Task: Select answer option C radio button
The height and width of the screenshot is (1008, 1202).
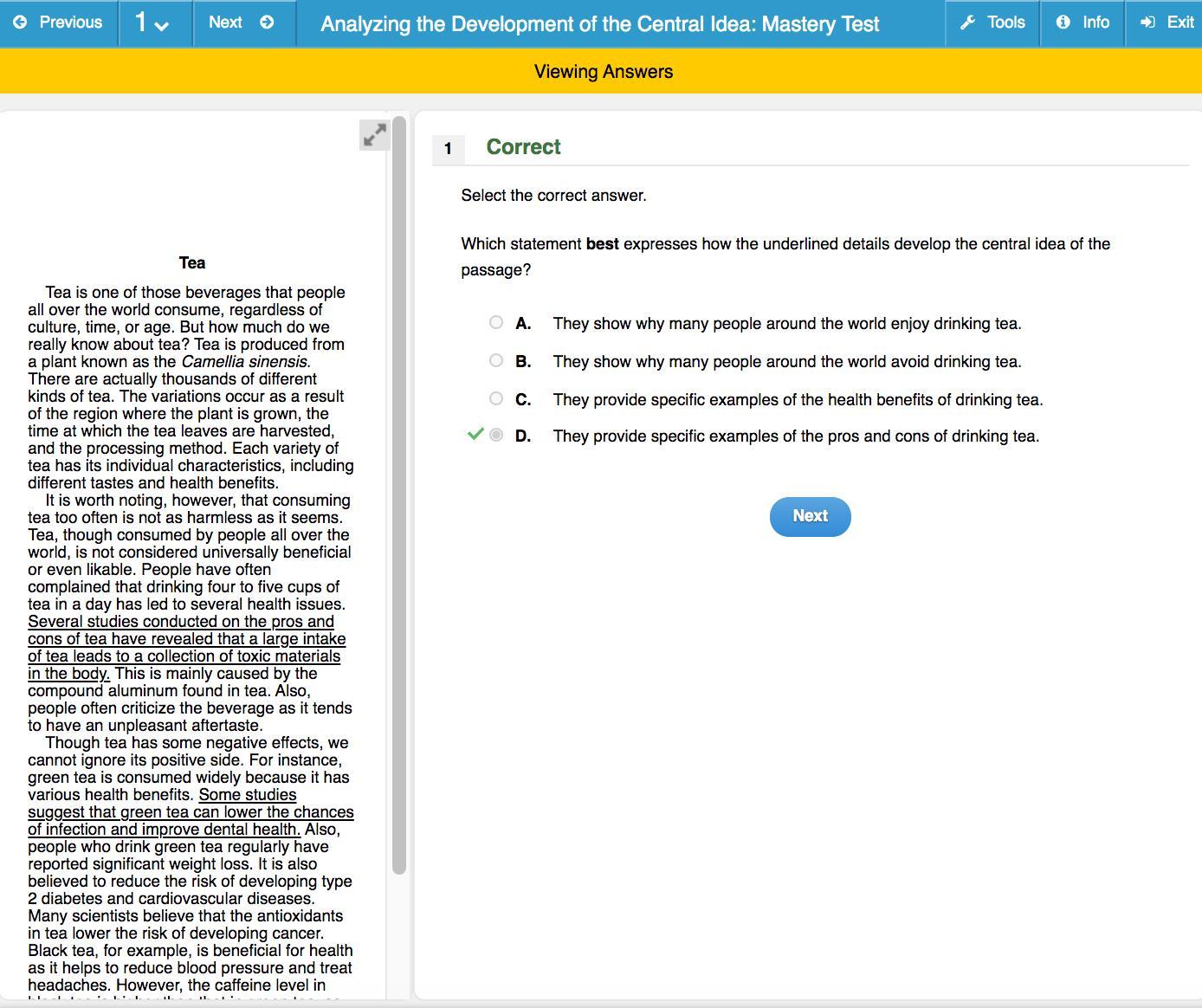Action: coord(496,398)
